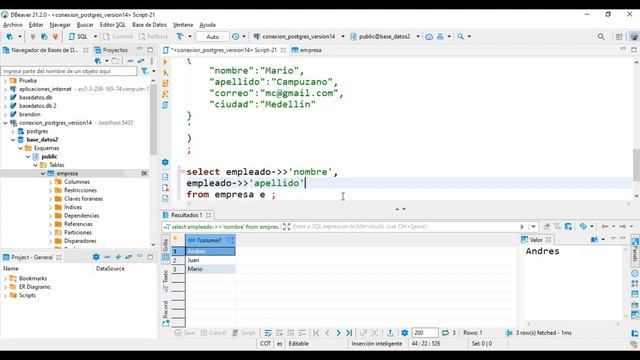Switch to the Proyectos tab
This screenshot has width=640, height=360.
(x=111, y=50)
